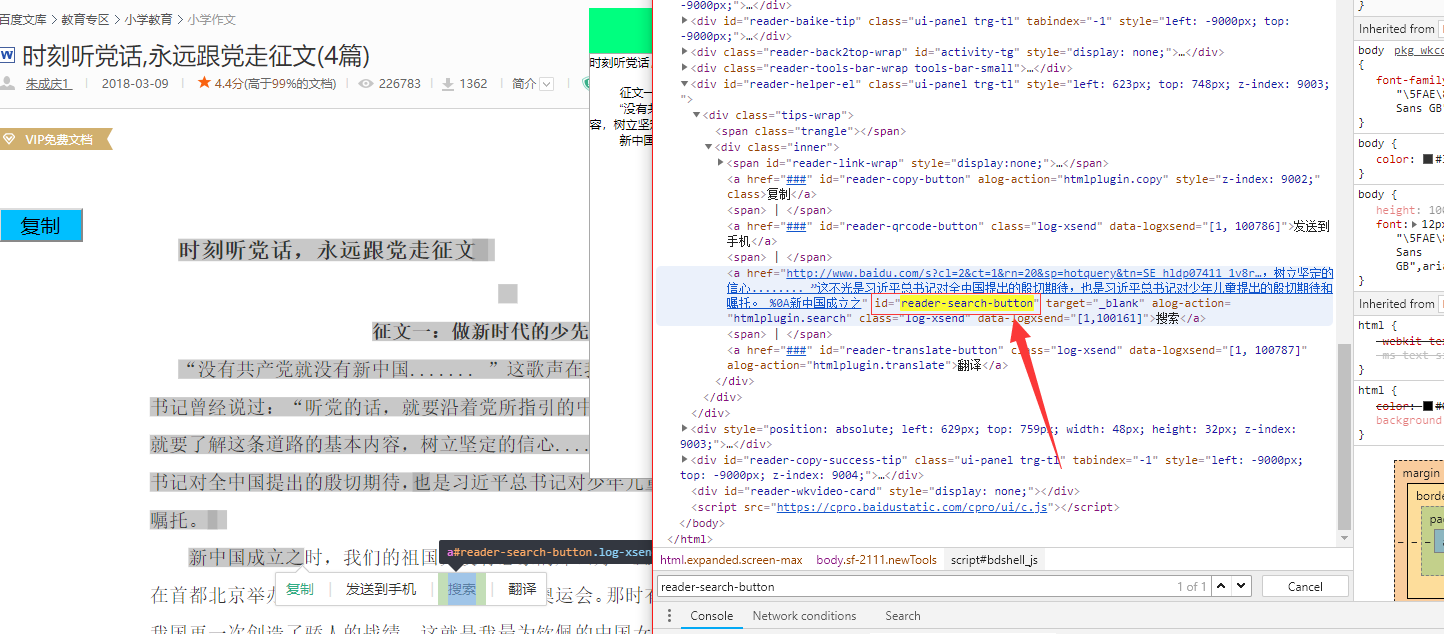Click the author avatar icon

7,83
